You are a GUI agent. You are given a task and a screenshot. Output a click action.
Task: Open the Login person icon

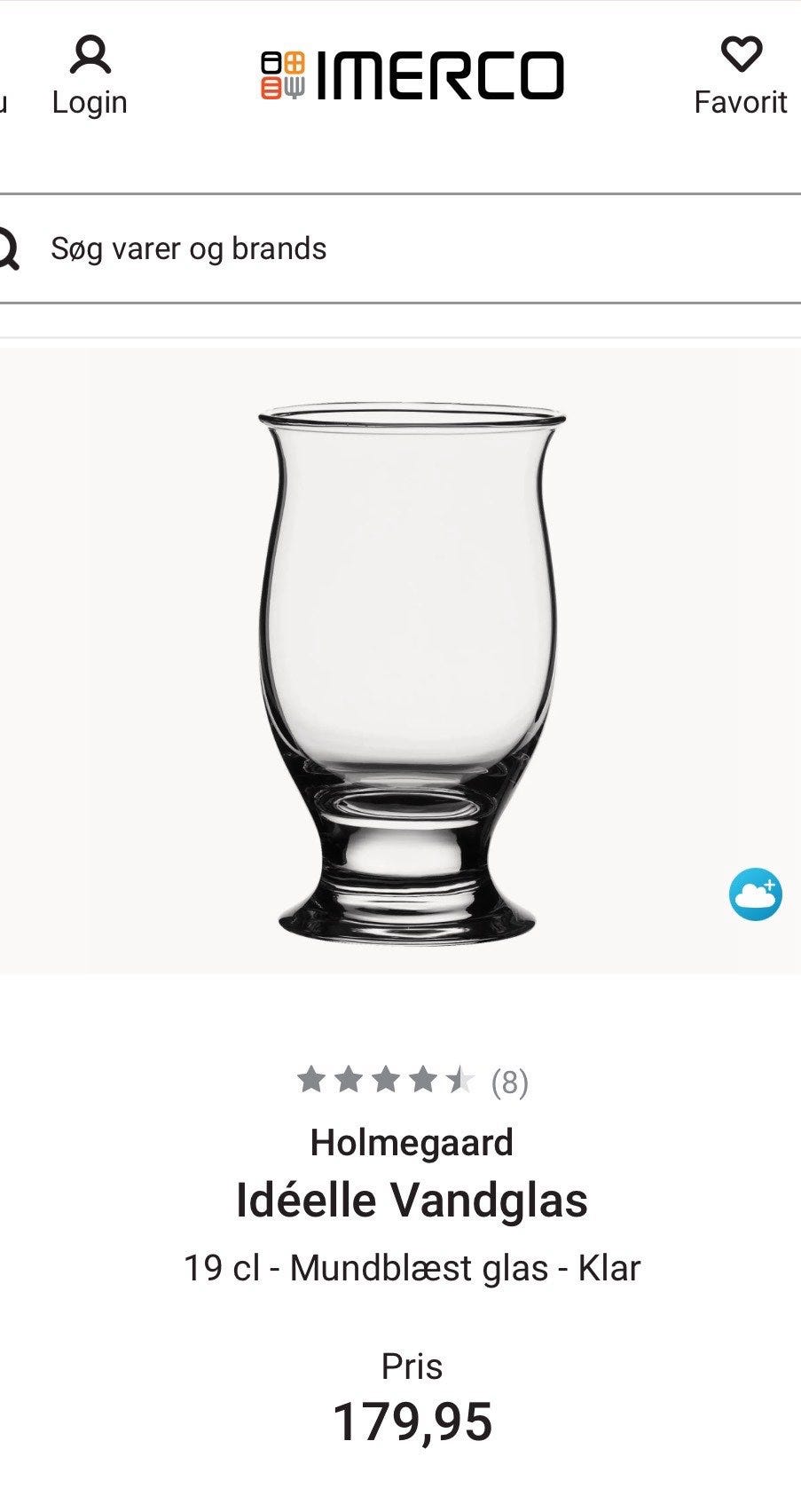tap(90, 55)
